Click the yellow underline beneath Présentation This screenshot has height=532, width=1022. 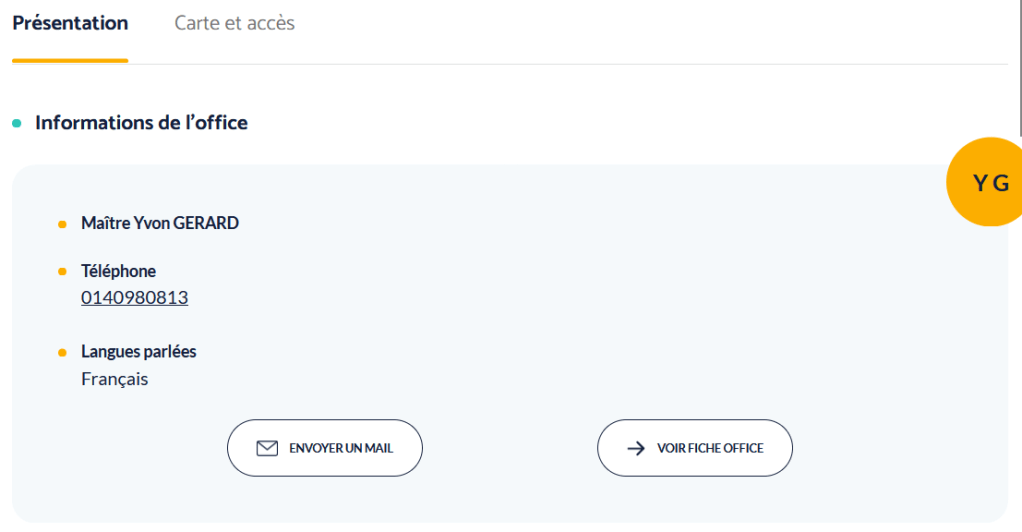pos(70,61)
